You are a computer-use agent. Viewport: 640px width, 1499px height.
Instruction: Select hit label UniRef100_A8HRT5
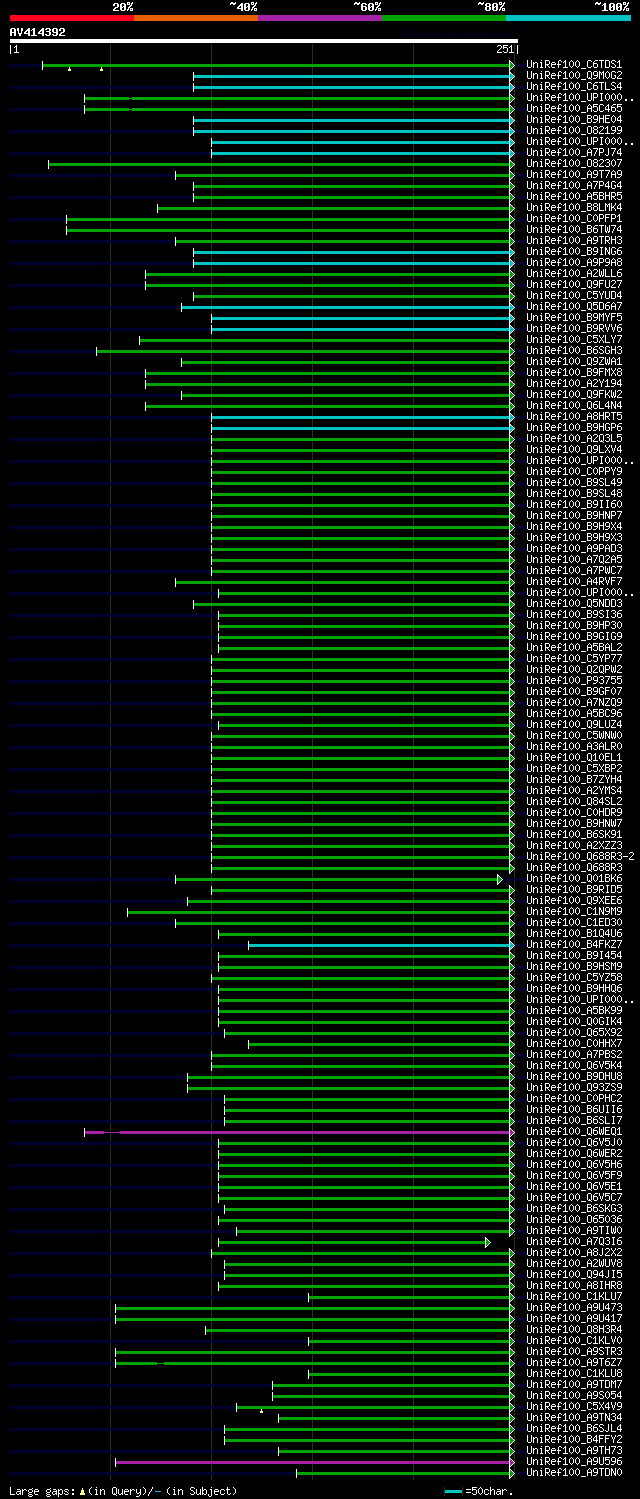[574, 417]
